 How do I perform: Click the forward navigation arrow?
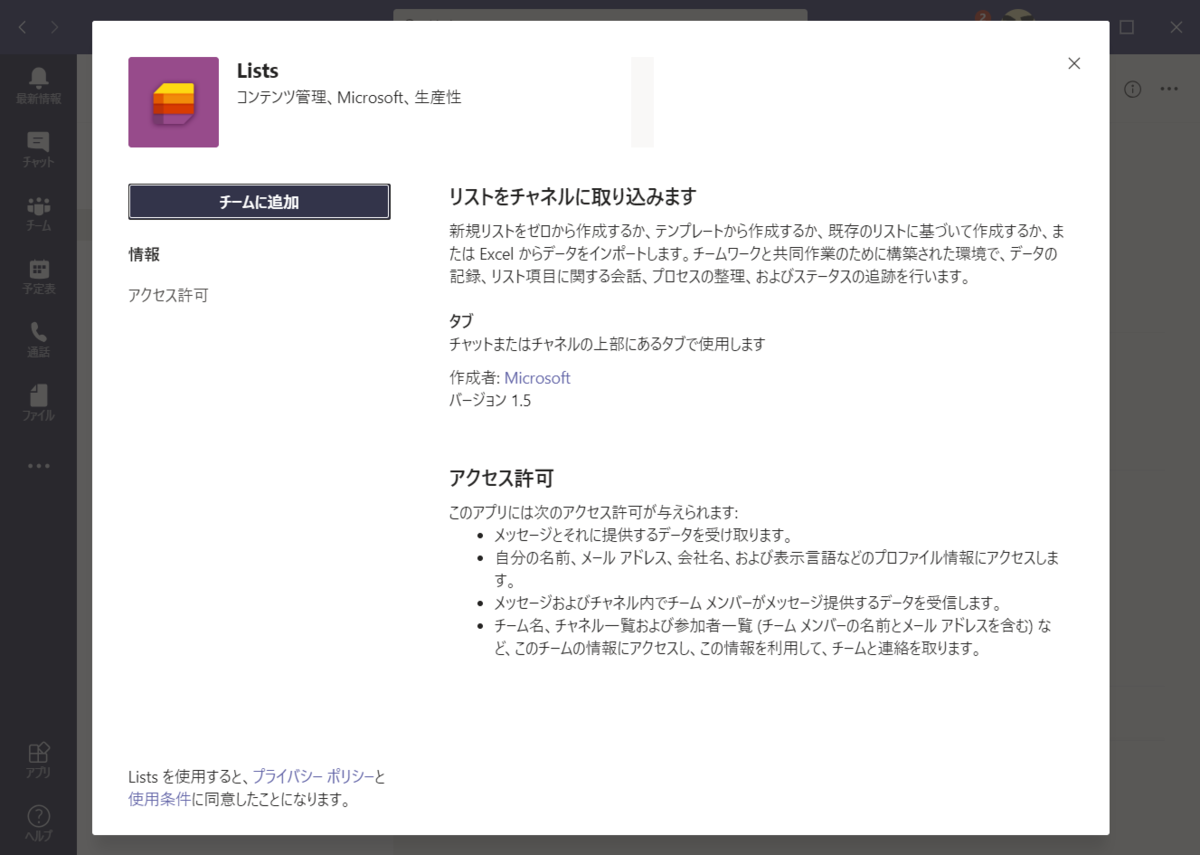[x=54, y=27]
